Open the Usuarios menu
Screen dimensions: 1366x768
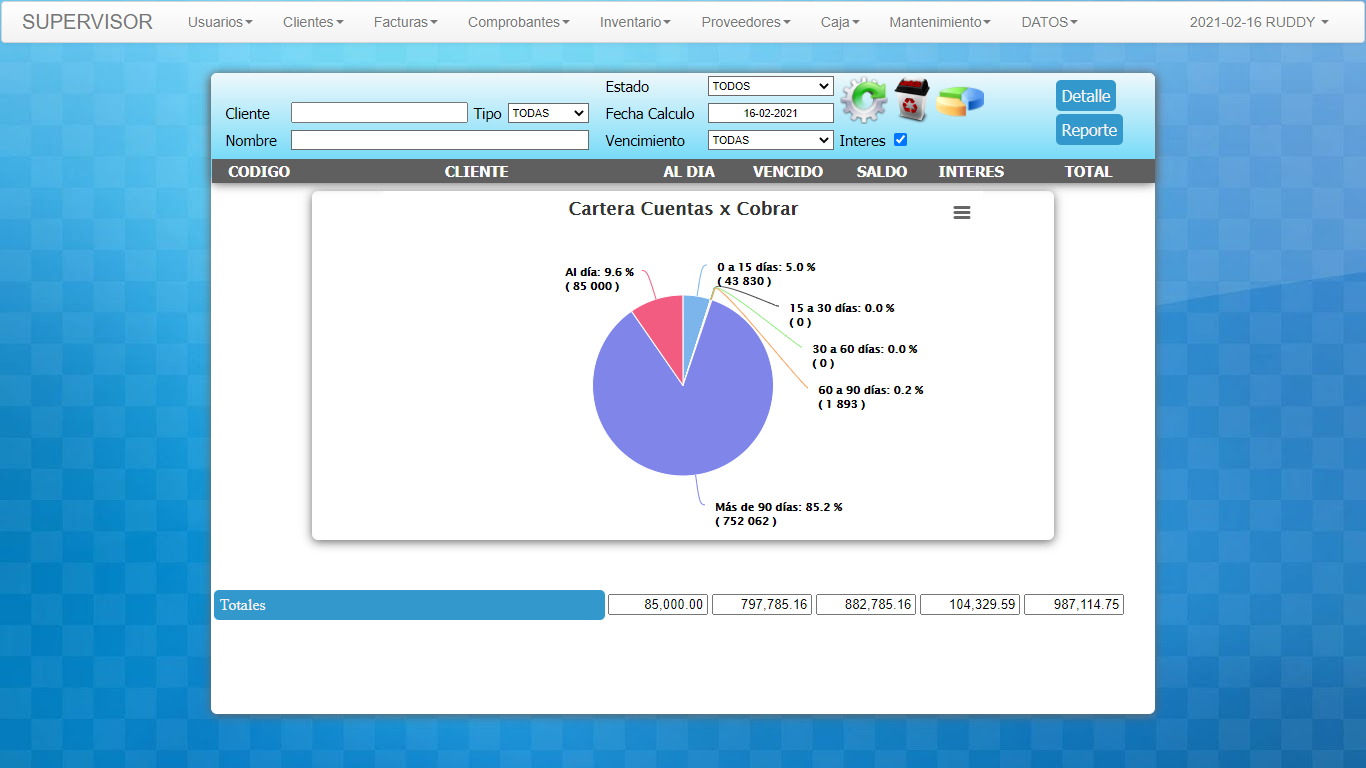click(220, 22)
